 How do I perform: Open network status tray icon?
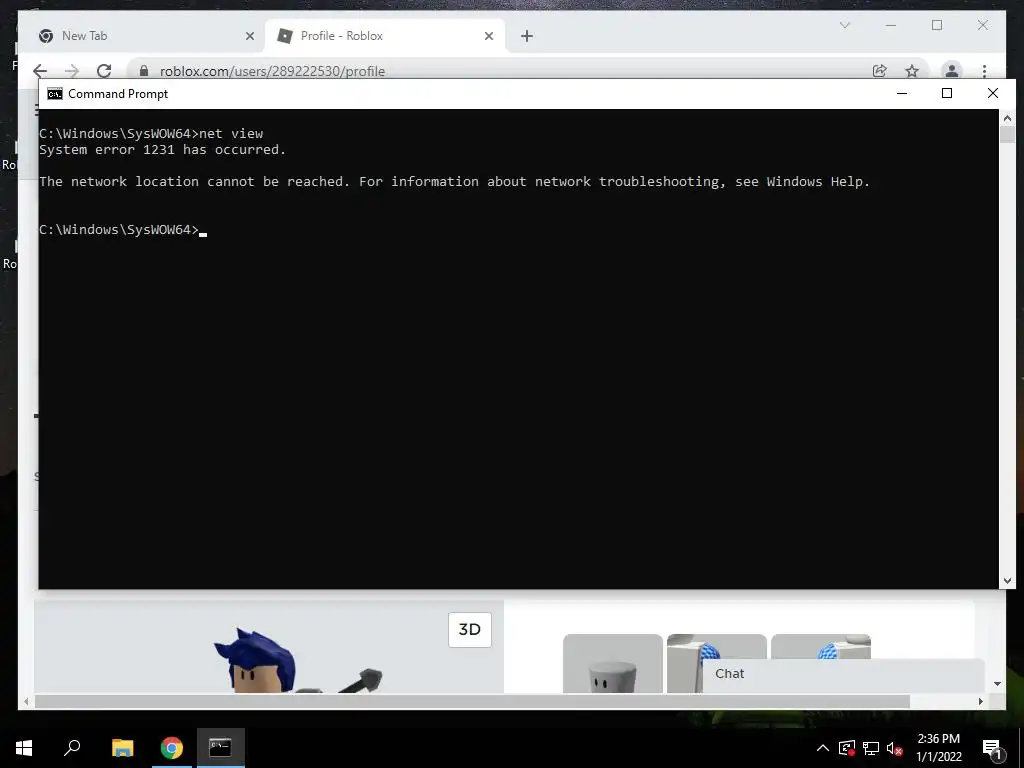[871, 748]
